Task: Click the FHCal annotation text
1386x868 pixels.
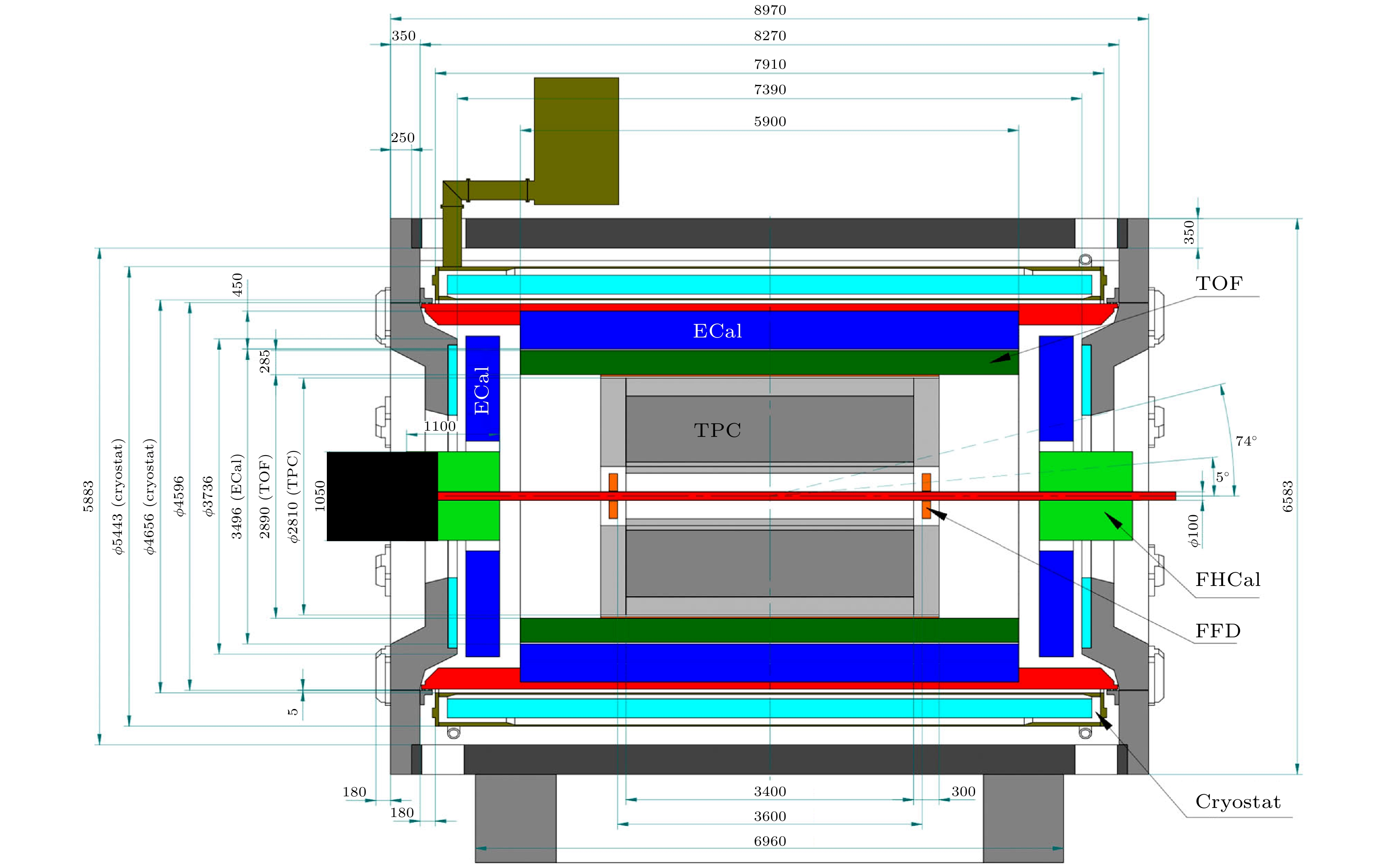Action: (1227, 580)
